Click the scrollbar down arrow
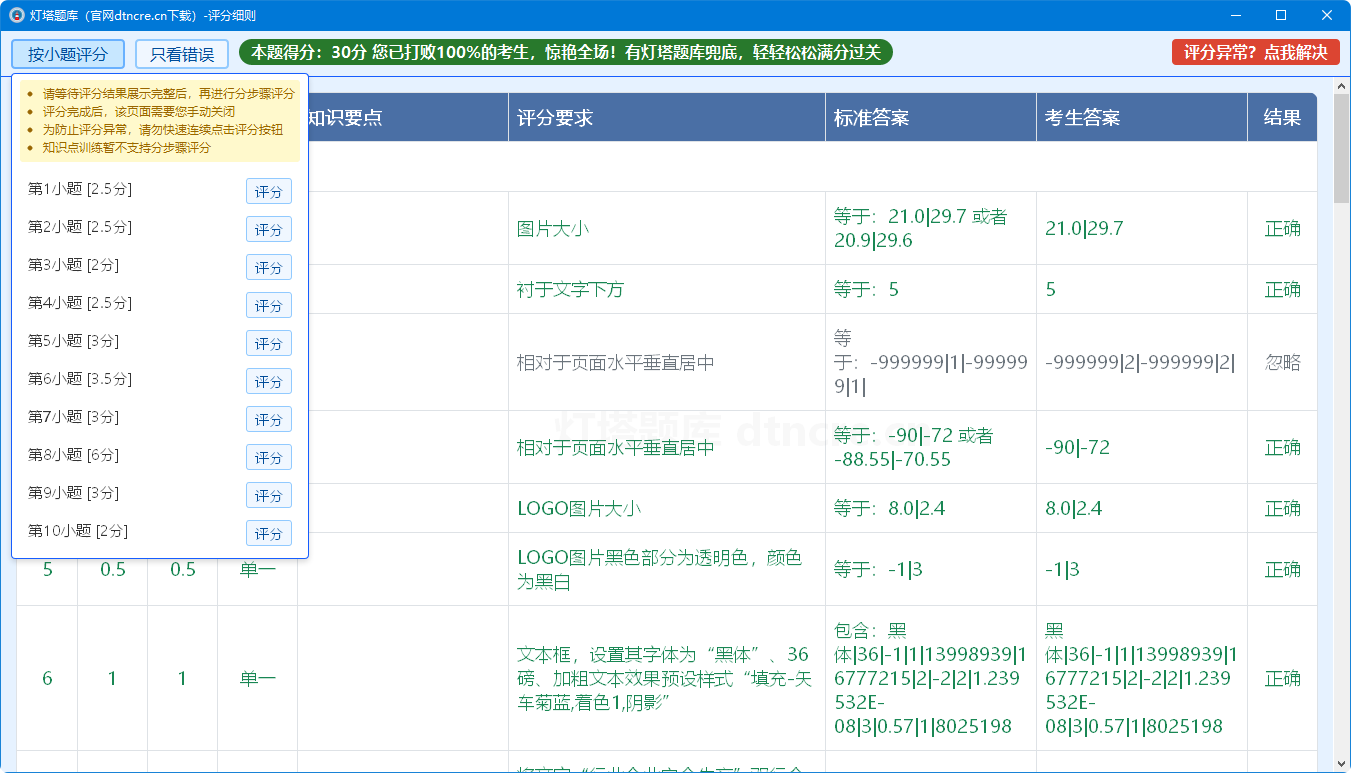The height and width of the screenshot is (773, 1351). click(1341, 763)
